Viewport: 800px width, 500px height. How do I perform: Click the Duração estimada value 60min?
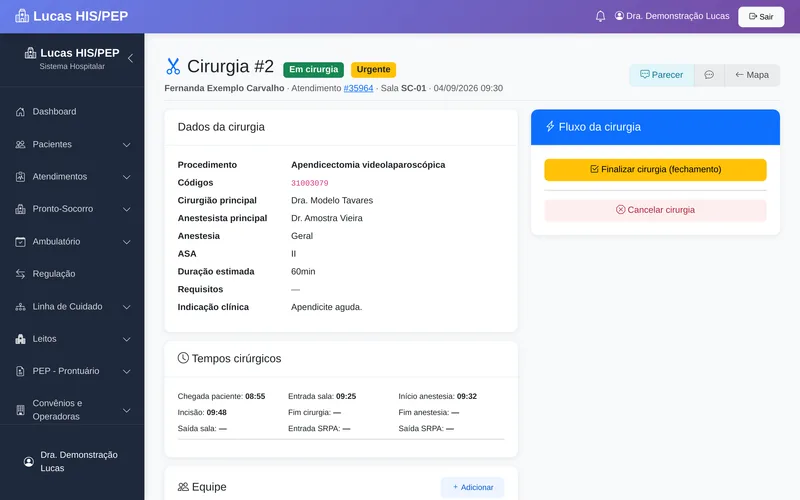pyautogui.click(x=303, y=271)
